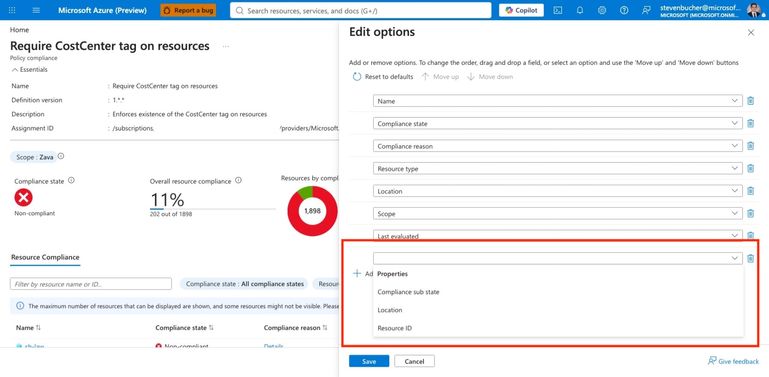This screenshot has width=769, height=377.
Task: Delete the Resource type option row
Action: pos(750,169)
